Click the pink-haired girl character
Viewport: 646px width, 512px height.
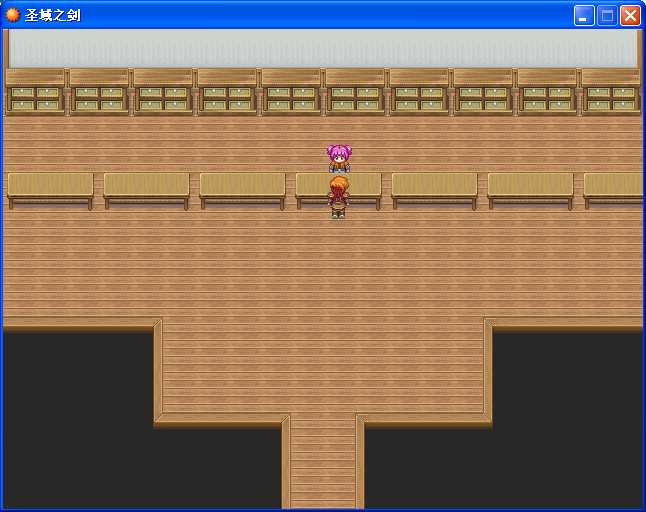coord(339,158)
